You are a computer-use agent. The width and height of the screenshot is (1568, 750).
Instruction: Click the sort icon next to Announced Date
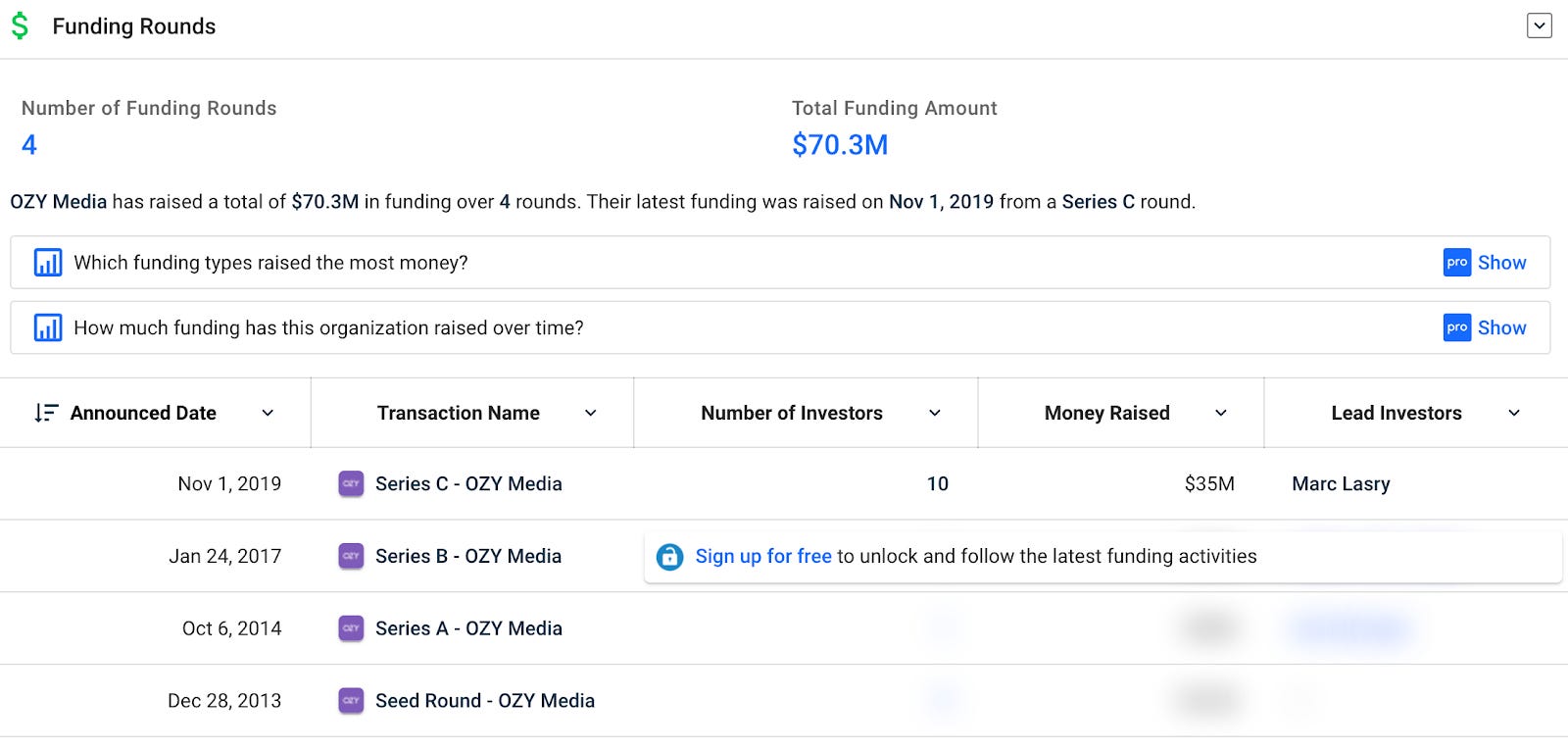[x=46, y=413]
